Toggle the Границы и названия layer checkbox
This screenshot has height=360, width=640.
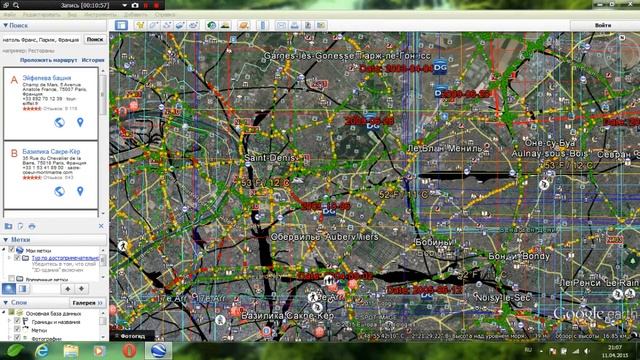(x=17, y=321)
